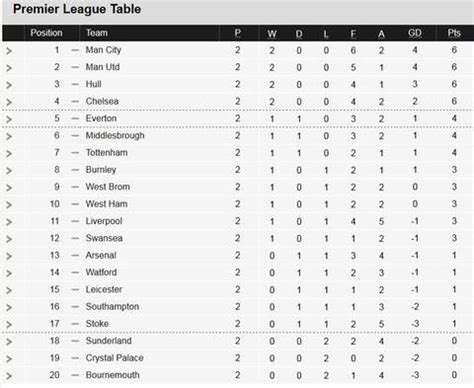Expand the Hull row chevron
This screenshot has height=388, width=474.
click(9, 85)
